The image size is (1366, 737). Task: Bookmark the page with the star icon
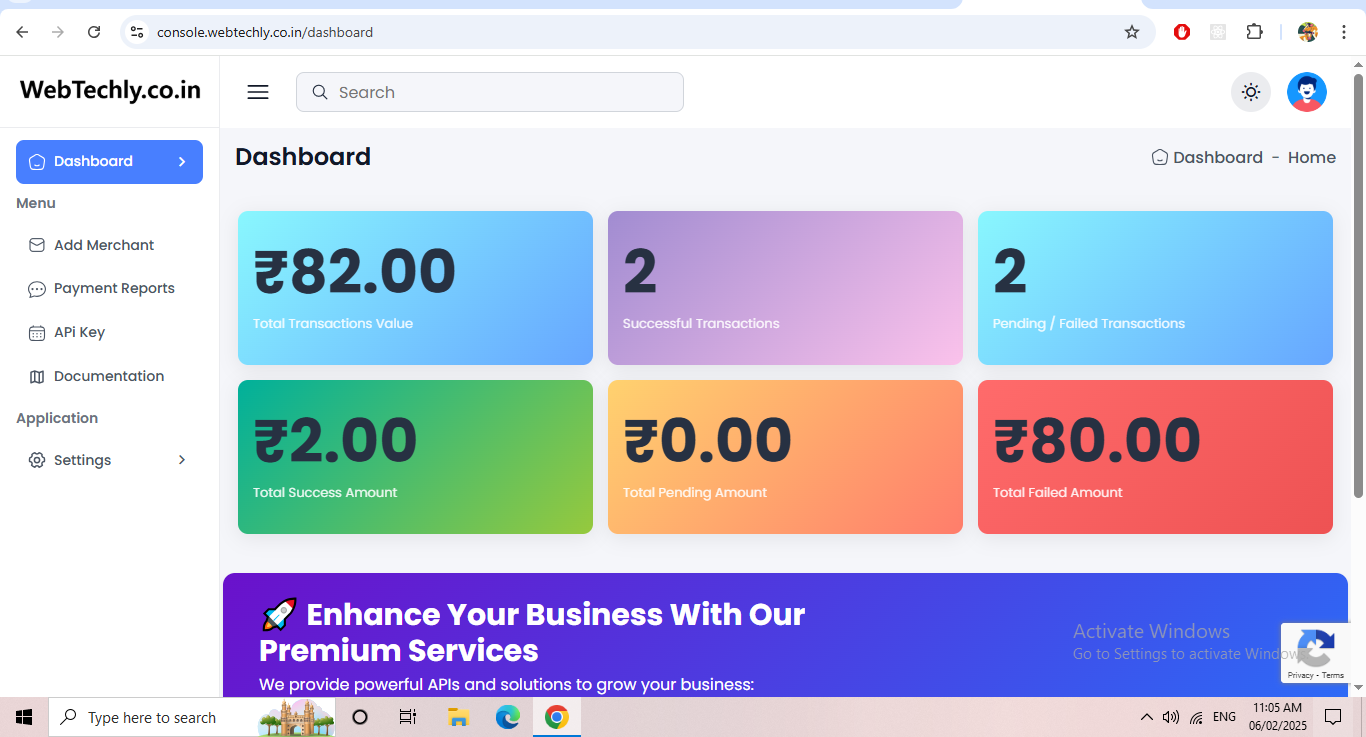tap(1131, 31)
